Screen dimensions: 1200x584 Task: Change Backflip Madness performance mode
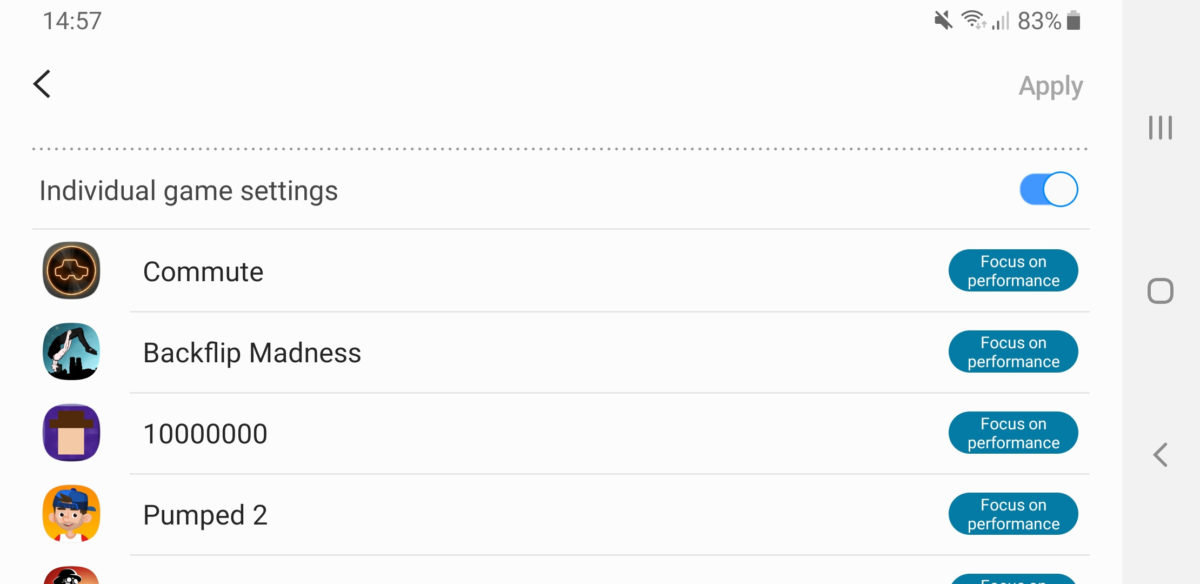click(x=1013, y=352)
